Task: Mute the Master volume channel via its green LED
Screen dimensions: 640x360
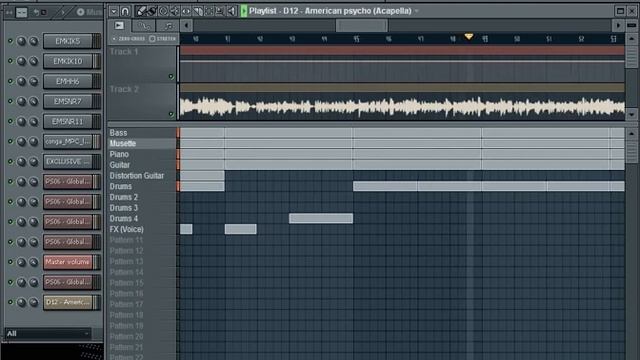Action: click(x=10, y=262)
